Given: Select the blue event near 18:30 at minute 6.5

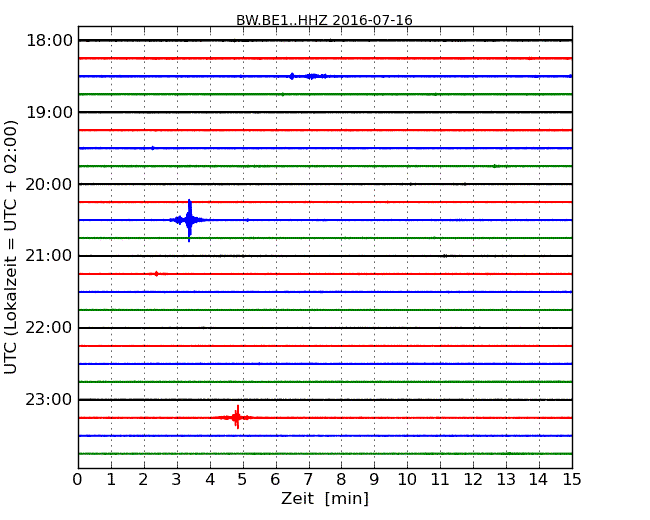Looking at the screenshot, I should (x=292, y=76).
